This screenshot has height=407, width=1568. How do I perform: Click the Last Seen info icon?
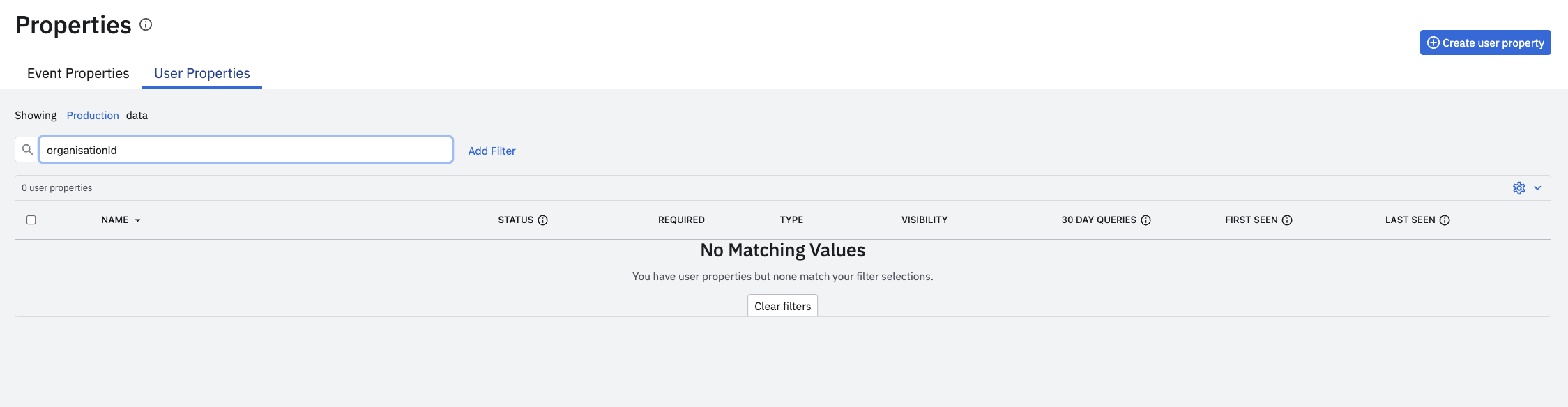1445,220
